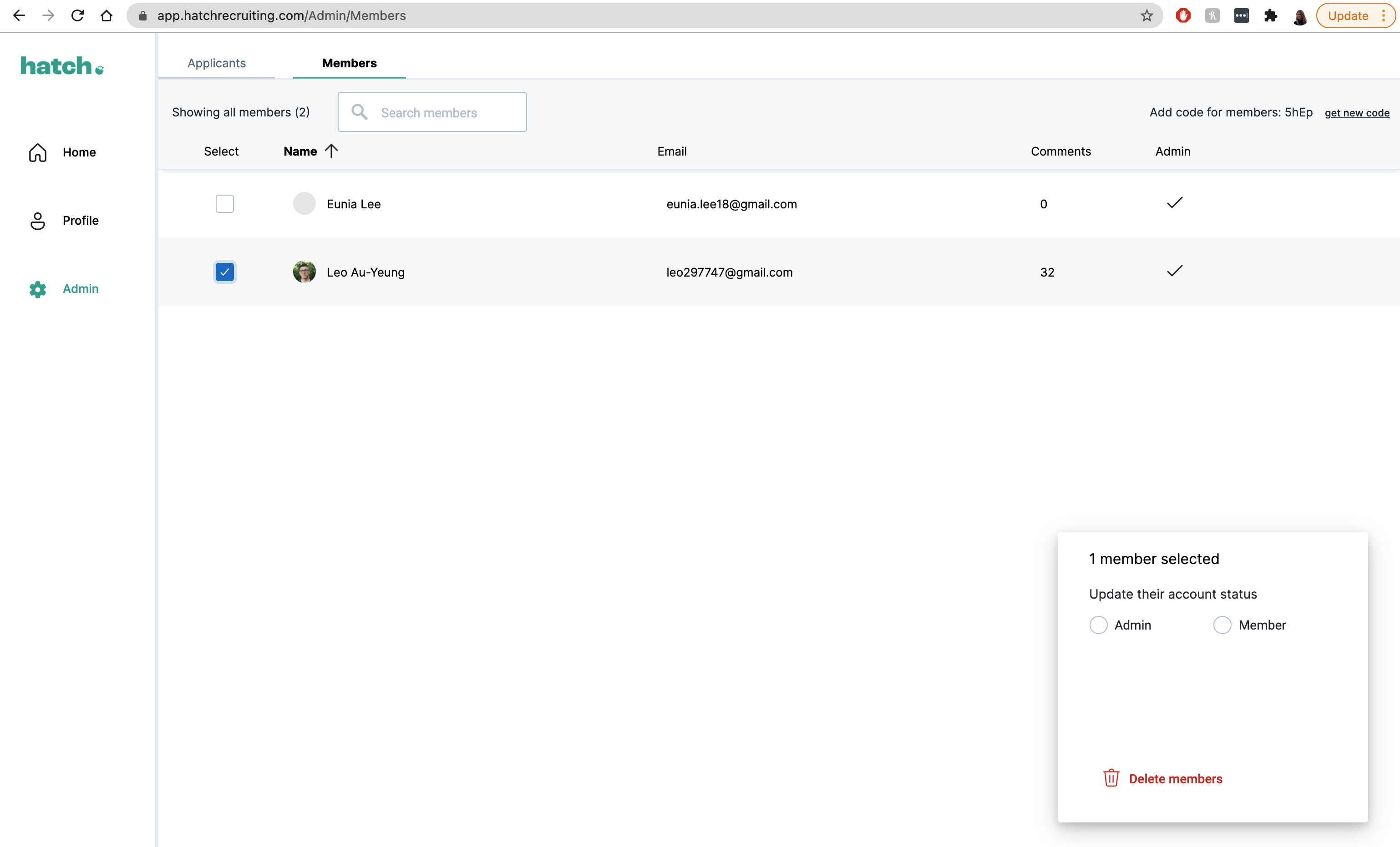
Task: Click the search magnifier icon
Action: point(359,112)
